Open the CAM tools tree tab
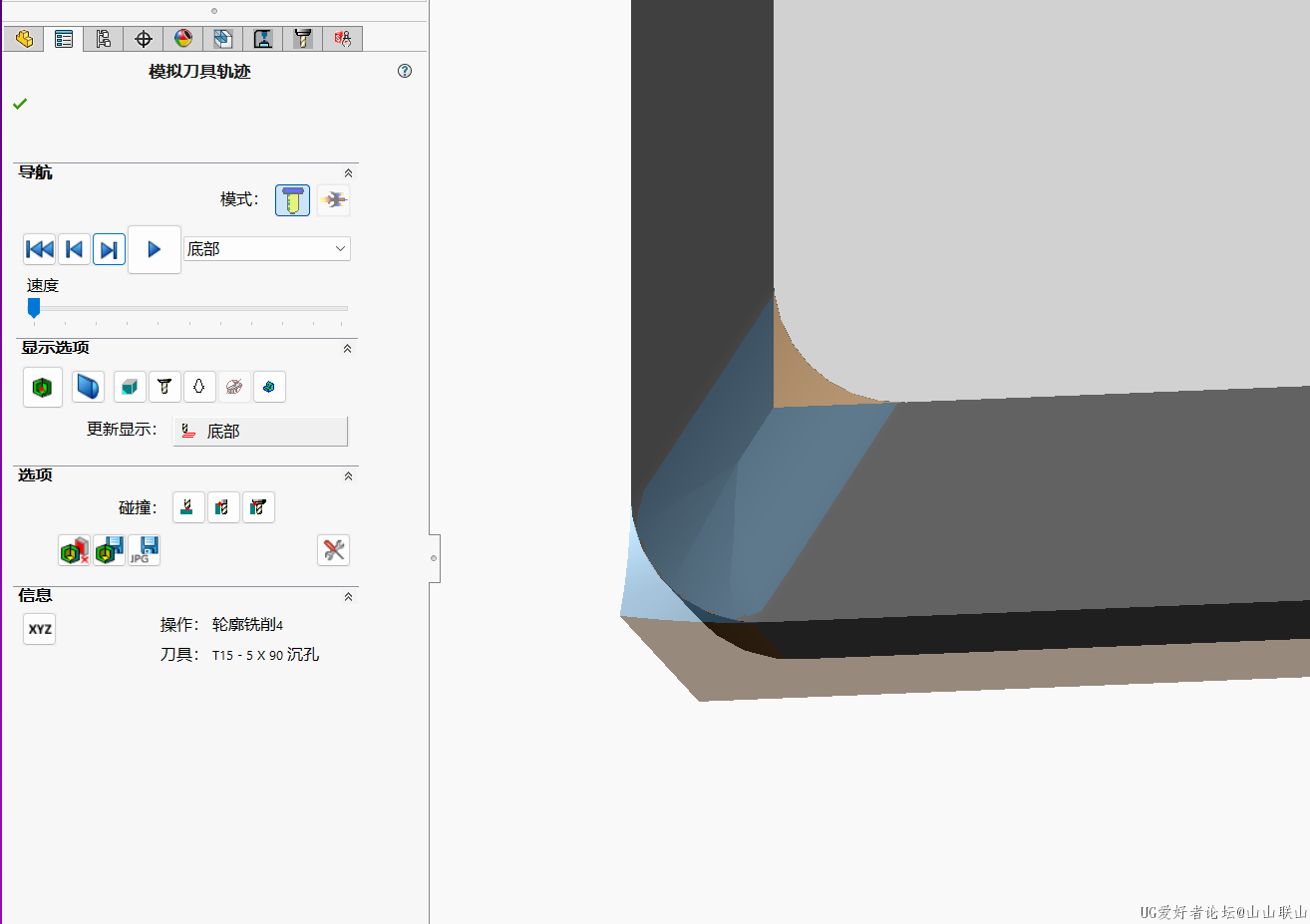 [303, 39]
